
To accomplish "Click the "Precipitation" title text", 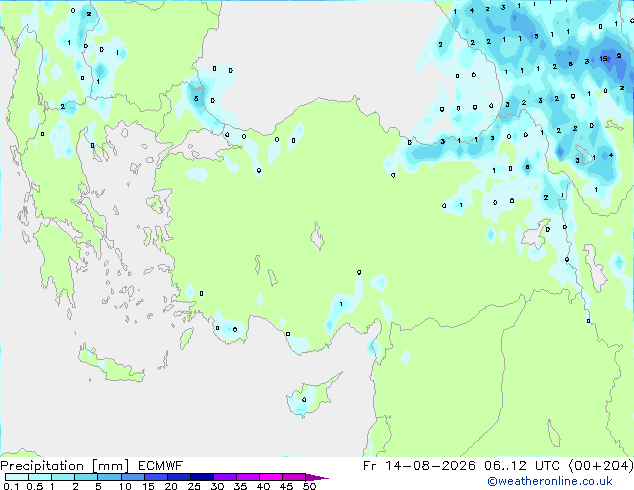I will pos(42,466).
